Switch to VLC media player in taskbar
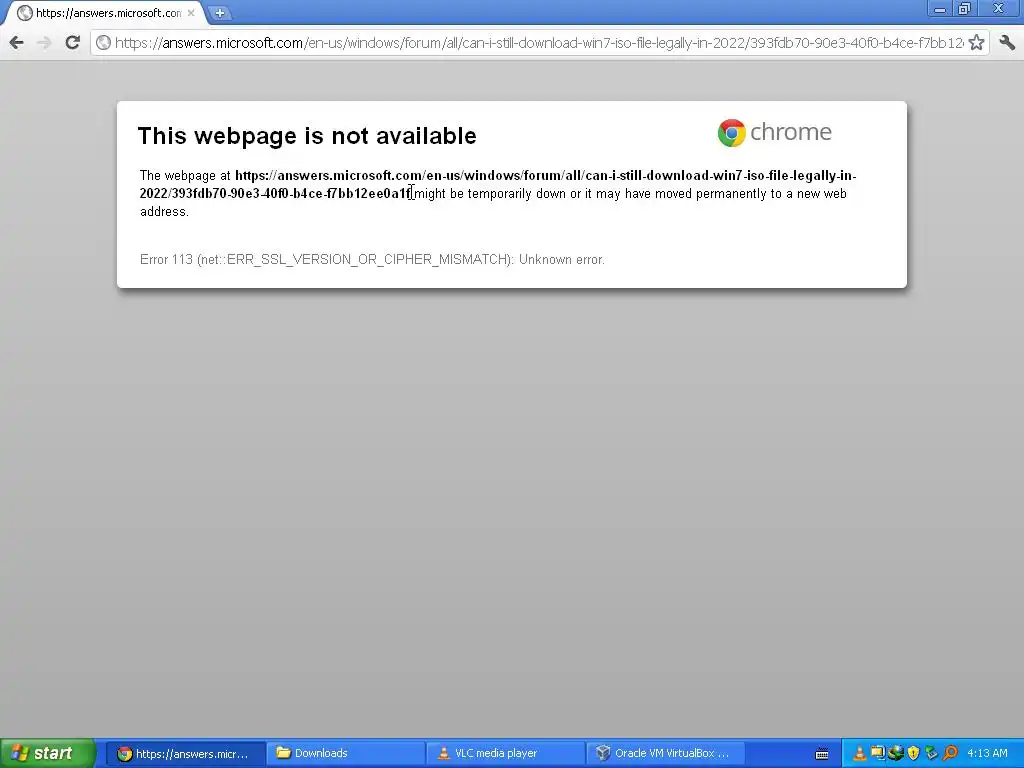Screen dimensions: 1024x768 (x=505, y=754)
